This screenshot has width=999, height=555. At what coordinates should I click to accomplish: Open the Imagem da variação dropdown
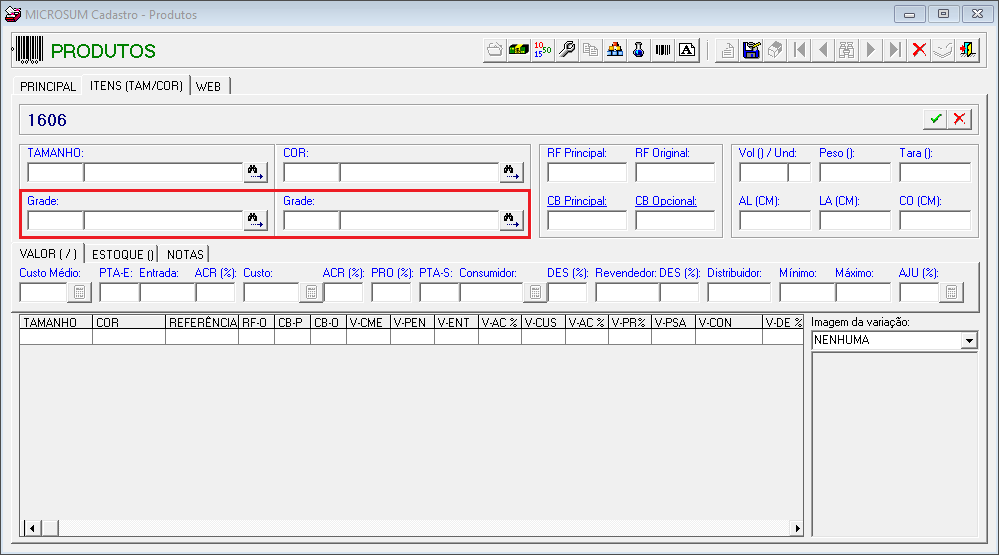point(969,340)
